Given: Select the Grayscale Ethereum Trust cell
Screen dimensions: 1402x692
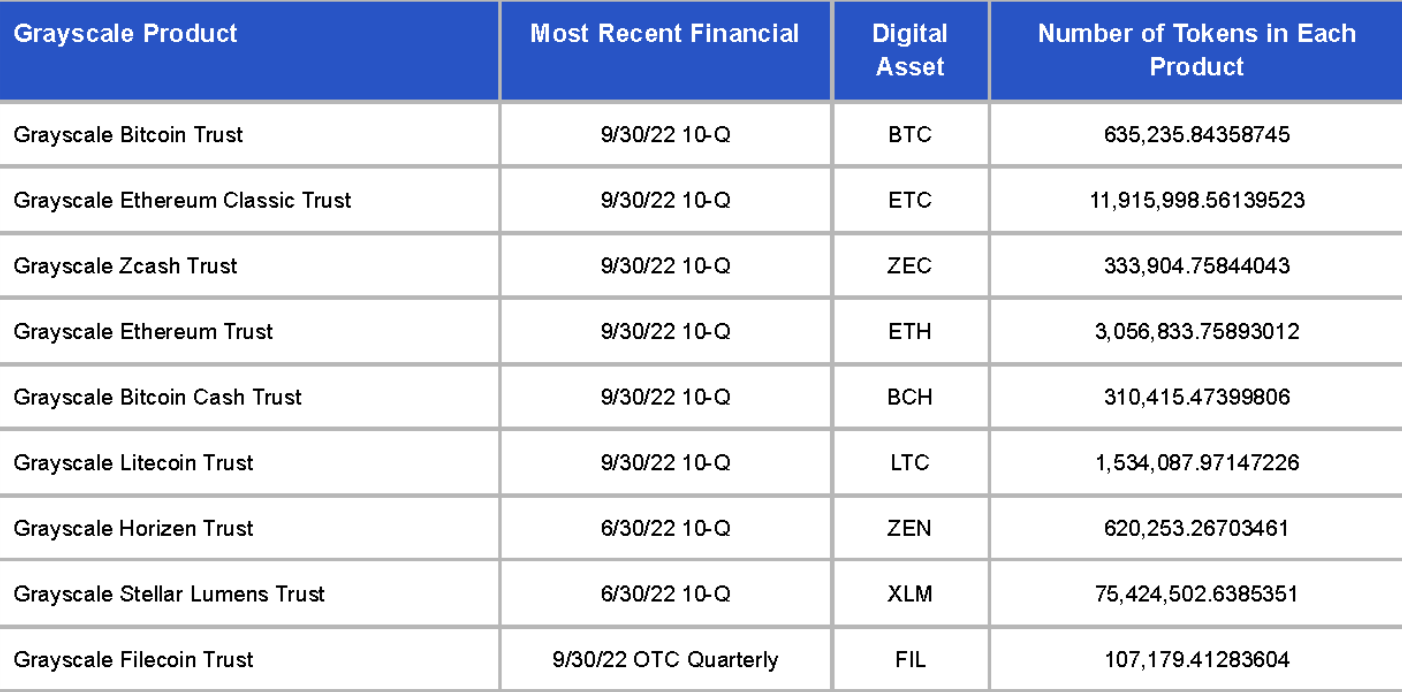Looking at the screenshot, I should tap(143, 332).
